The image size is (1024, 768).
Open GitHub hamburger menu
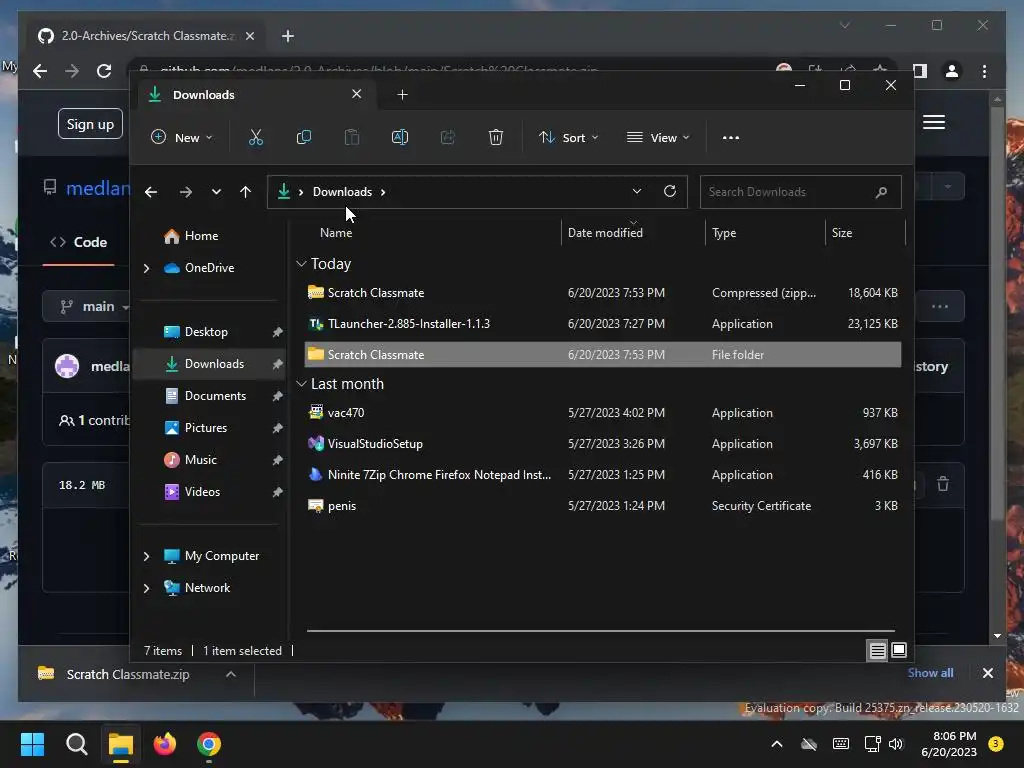click(x=934, y=122)
